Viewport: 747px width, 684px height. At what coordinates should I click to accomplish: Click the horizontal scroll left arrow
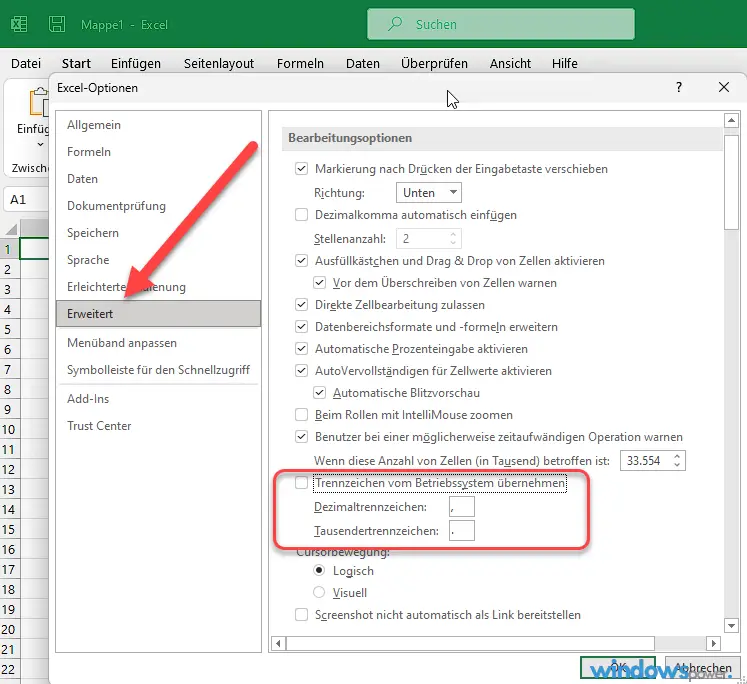click(x=278, y=644)
